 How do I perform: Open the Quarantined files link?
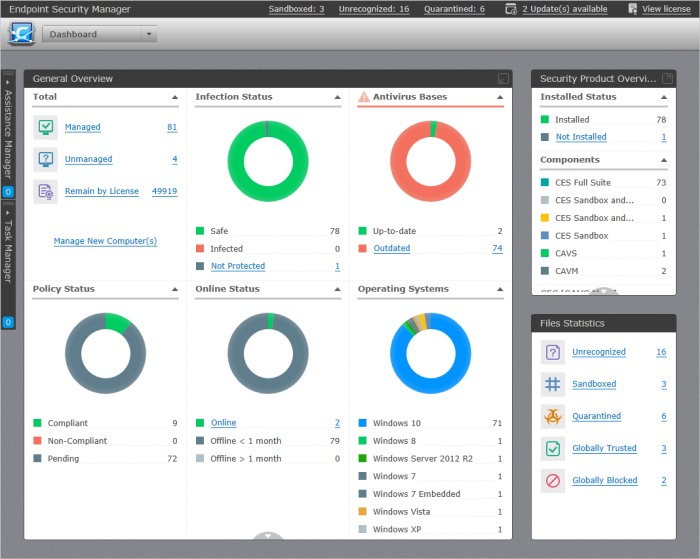596,417
